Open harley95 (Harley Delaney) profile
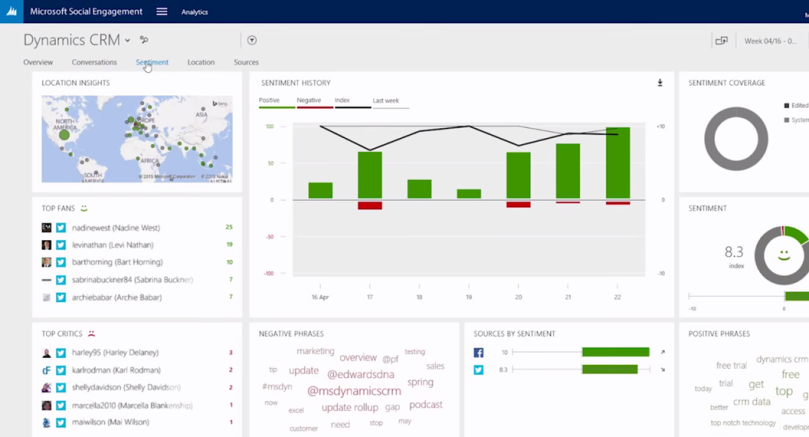Image resolution: width=809 pixels, height=437 pixels. [115, 353]
